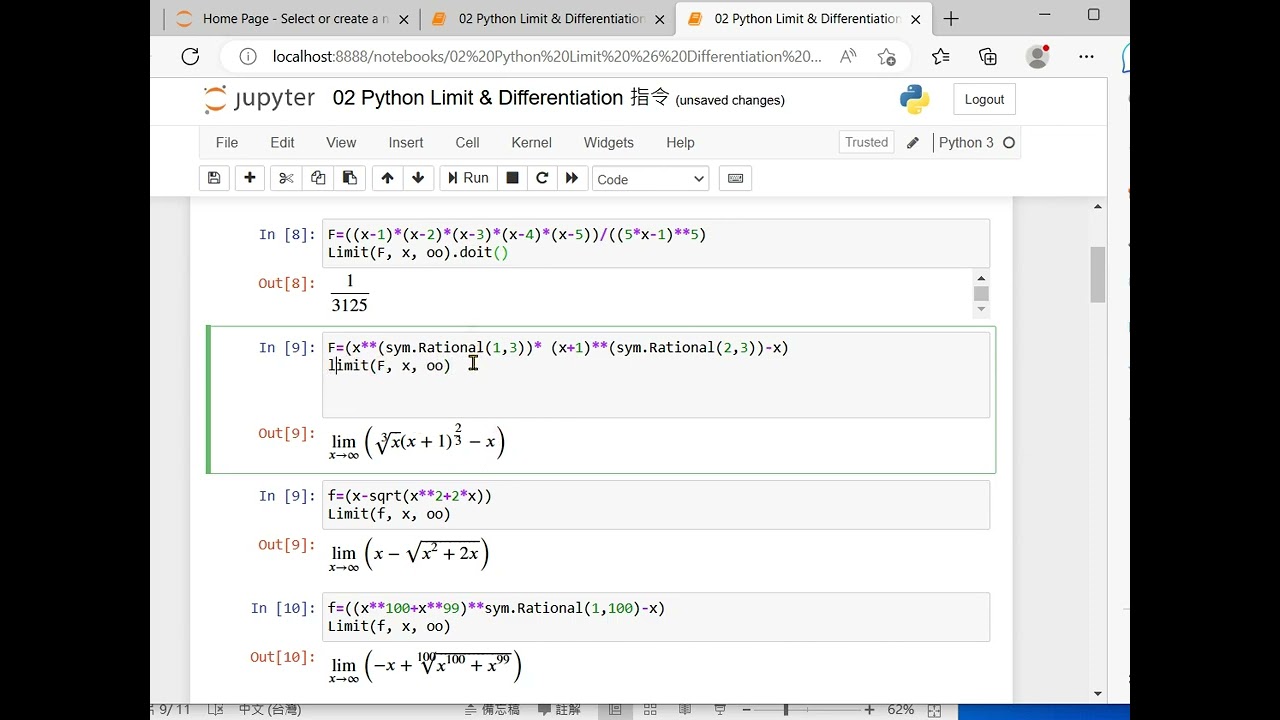The width and height of the screenshot is (1280, 720).
Task: Toggle the Trusted notebook indicator
Action: (x=866, y=142)
